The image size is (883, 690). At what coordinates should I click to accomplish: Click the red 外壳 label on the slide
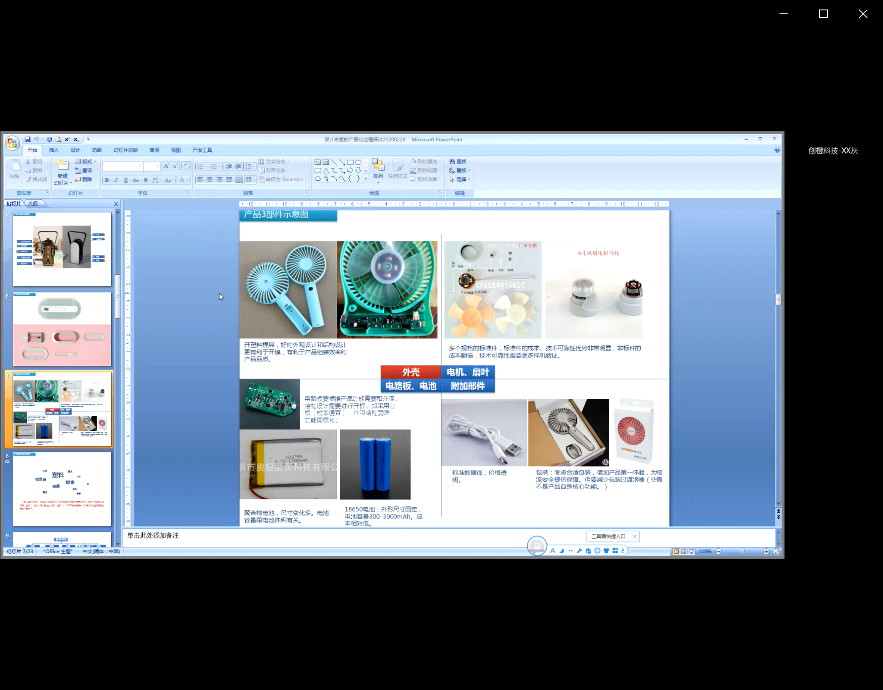pyautogui.click(x=410, y=372)
